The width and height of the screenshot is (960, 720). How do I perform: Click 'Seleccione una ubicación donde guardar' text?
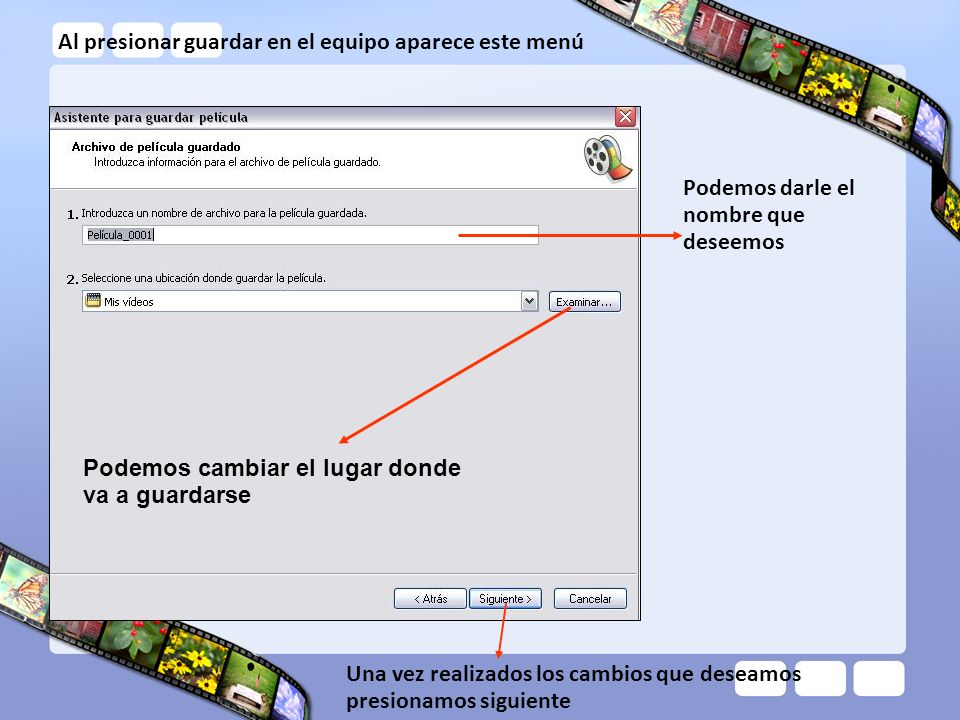pyautogui.click(x=203, y=278)
